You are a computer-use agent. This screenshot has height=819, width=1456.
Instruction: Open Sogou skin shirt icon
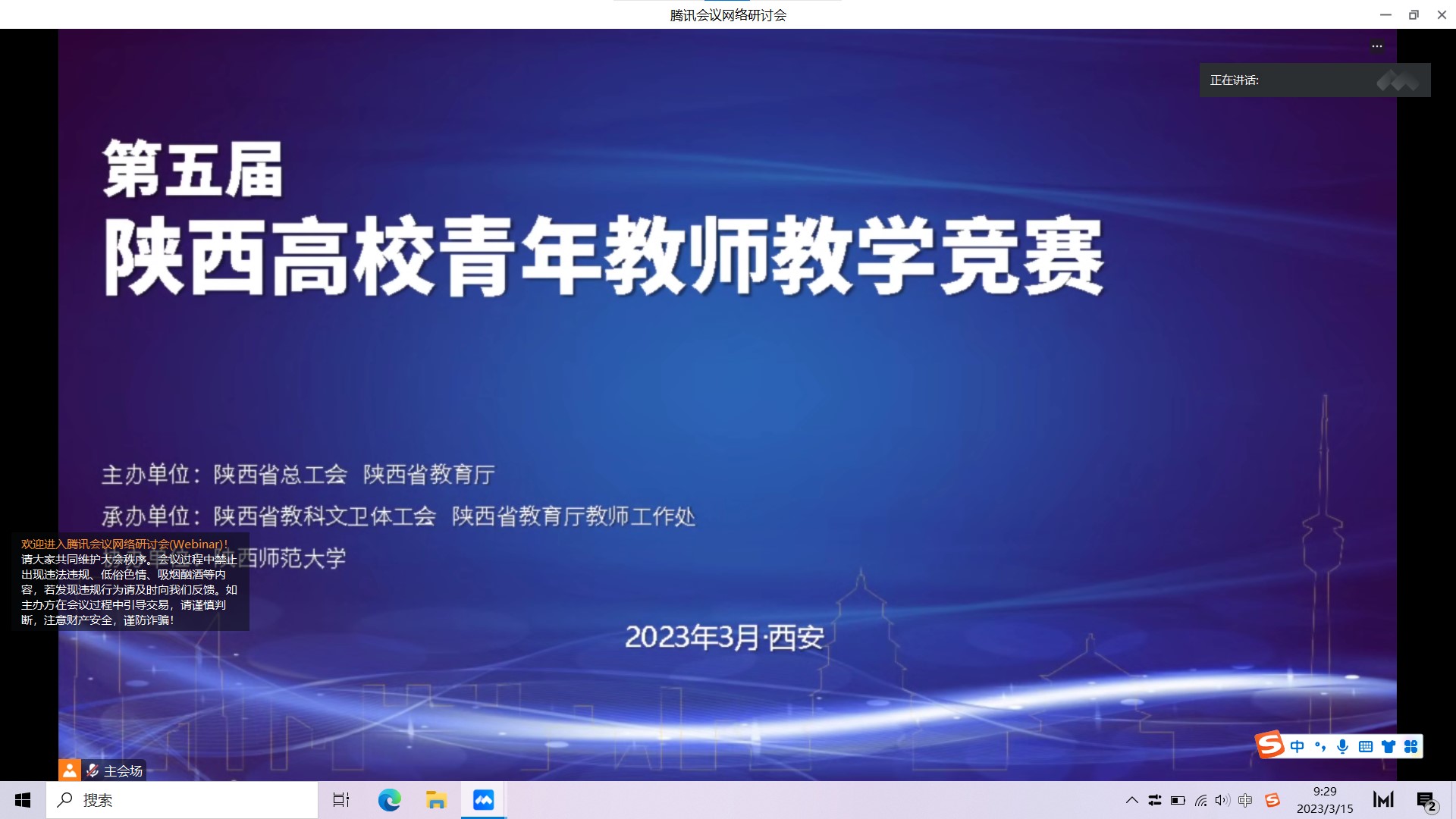[1389, 746]
